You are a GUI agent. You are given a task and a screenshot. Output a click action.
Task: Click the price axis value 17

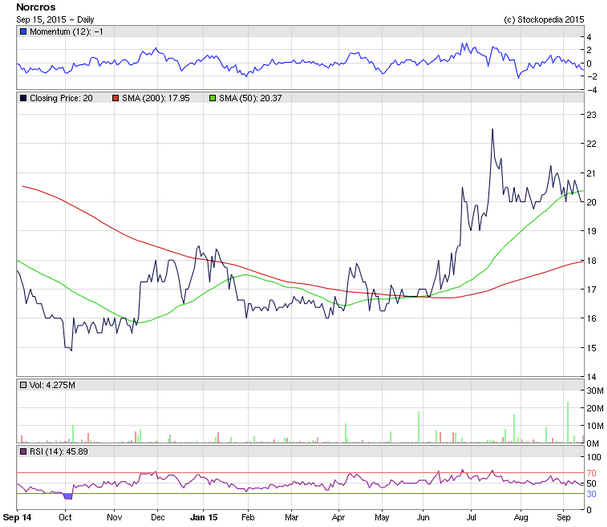[592, 290]
